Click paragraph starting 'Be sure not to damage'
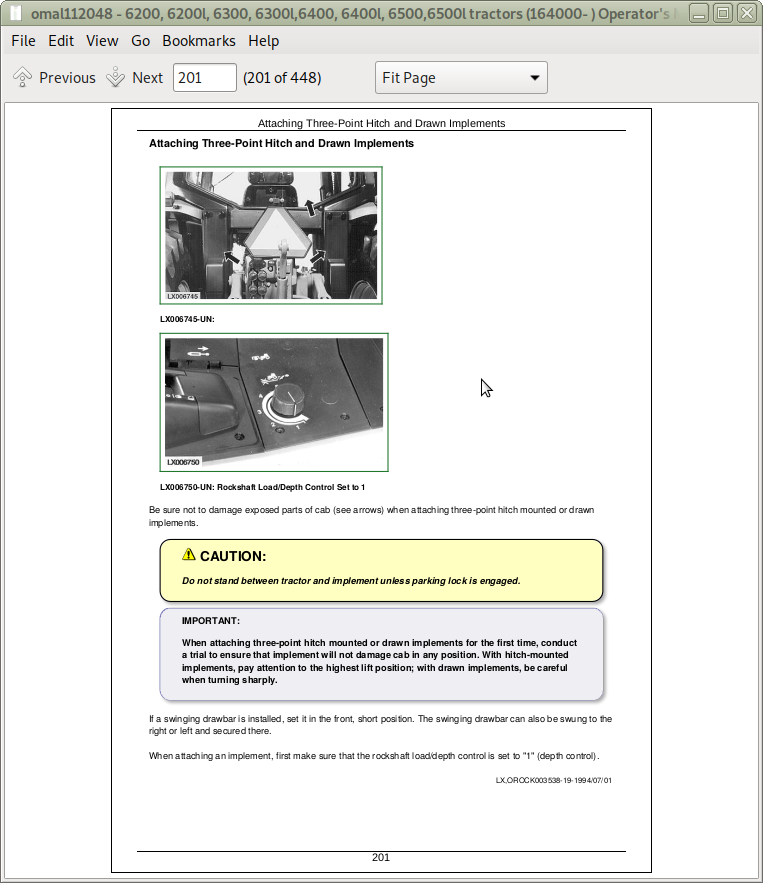763x883 pixels. [x=372, y=516]
